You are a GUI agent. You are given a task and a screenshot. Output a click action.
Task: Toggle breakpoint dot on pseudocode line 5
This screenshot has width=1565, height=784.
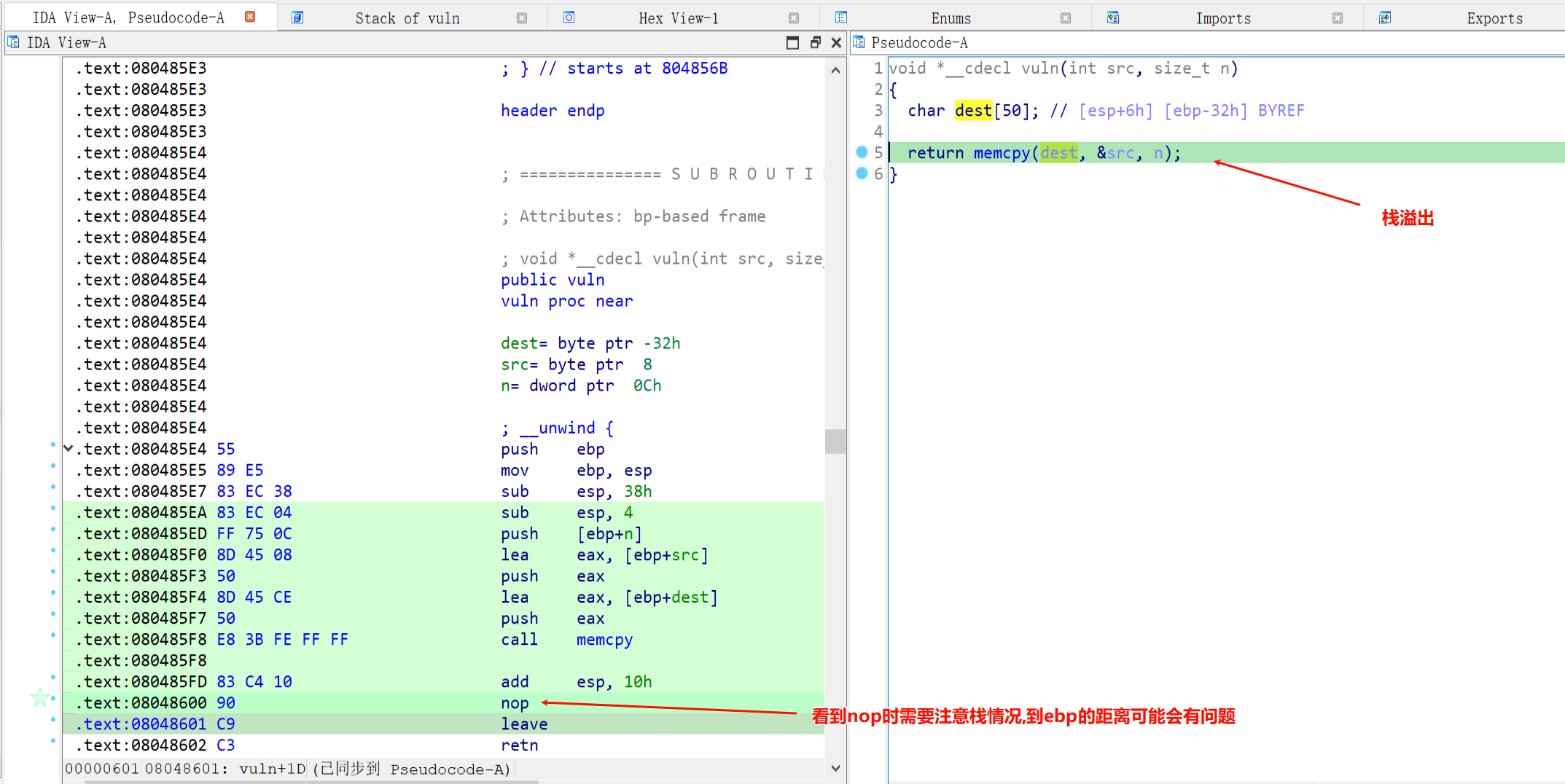[862, 152]
